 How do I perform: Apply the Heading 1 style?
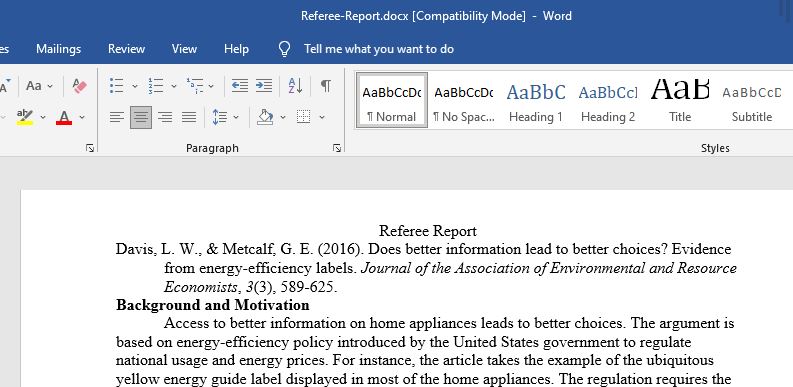(536, 100)
